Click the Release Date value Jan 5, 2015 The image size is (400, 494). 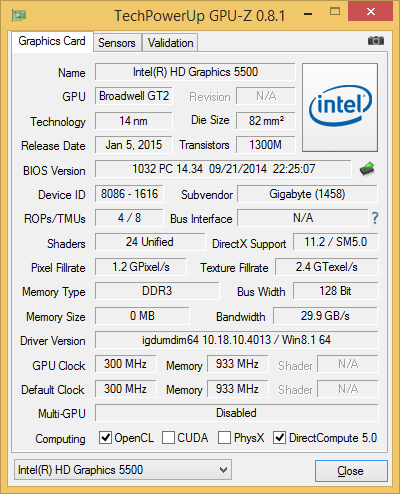click(134, 145)
